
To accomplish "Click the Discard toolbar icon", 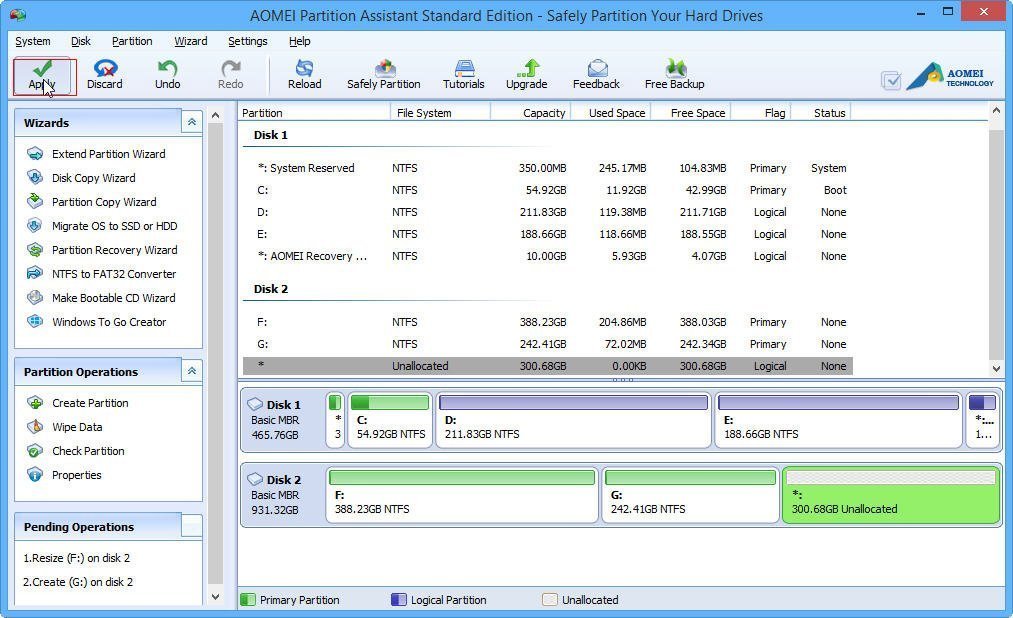I will click(105, 68).
